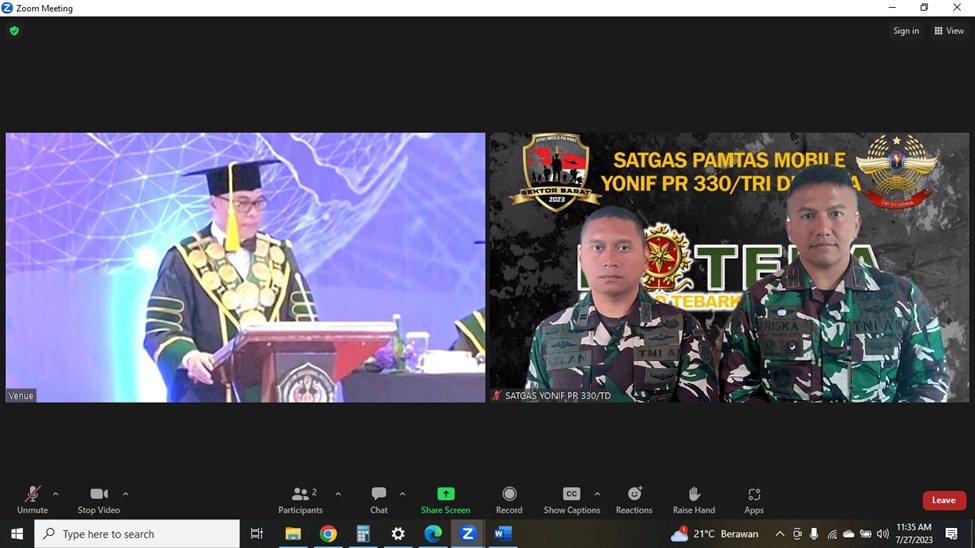
Task: Open the Chat panel
Action: point(379,500)
